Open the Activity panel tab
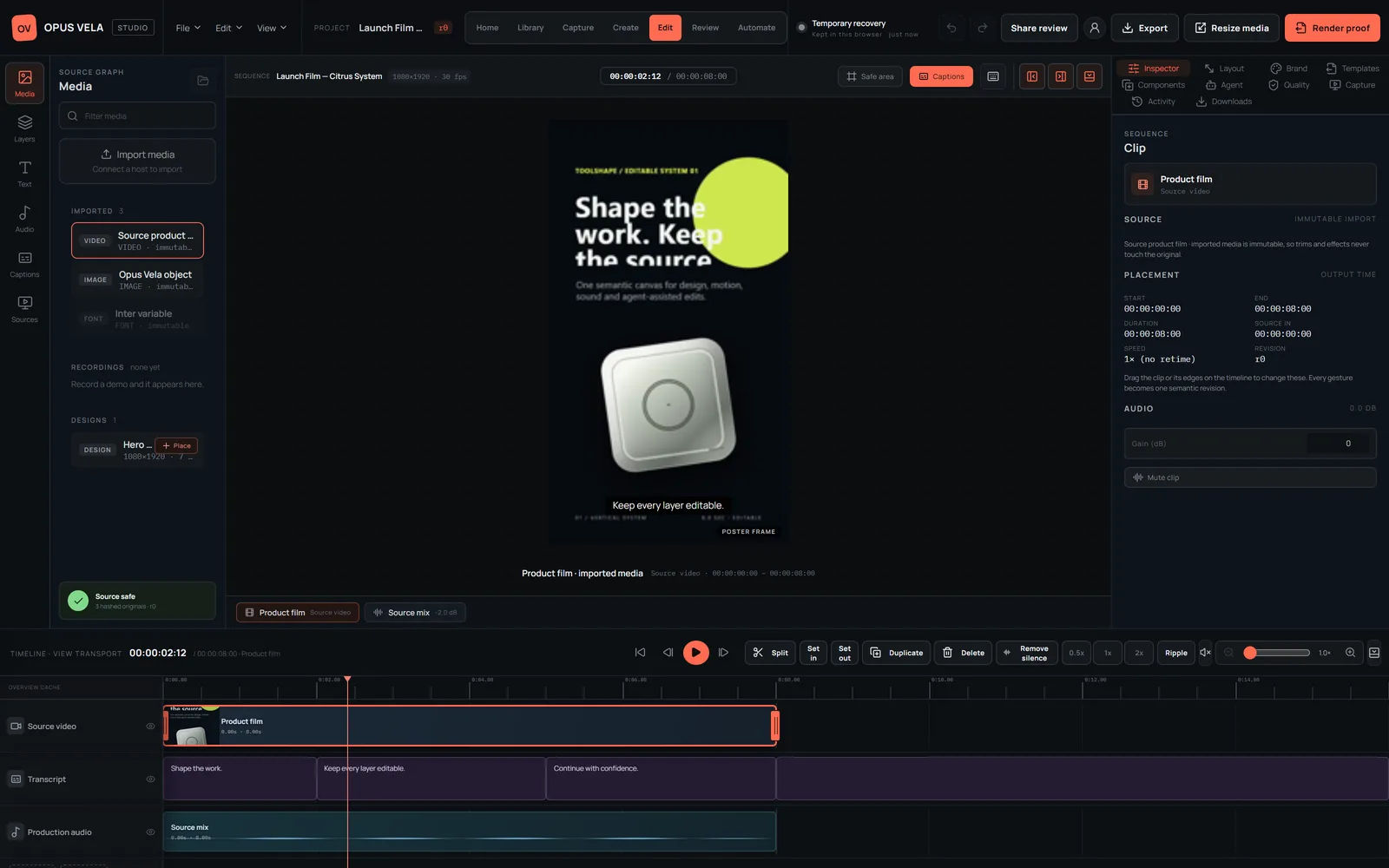Viewport: 1389px width, 868px height. click(1154, 102)
